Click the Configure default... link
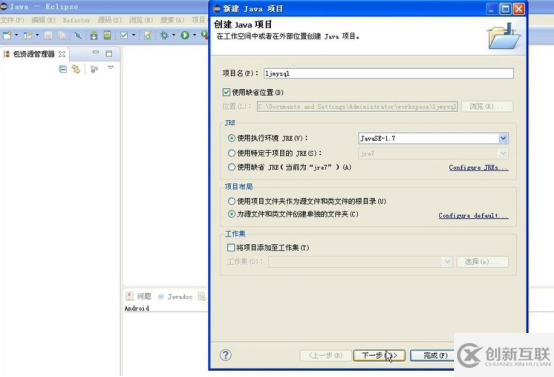 [x=474, y=215]
